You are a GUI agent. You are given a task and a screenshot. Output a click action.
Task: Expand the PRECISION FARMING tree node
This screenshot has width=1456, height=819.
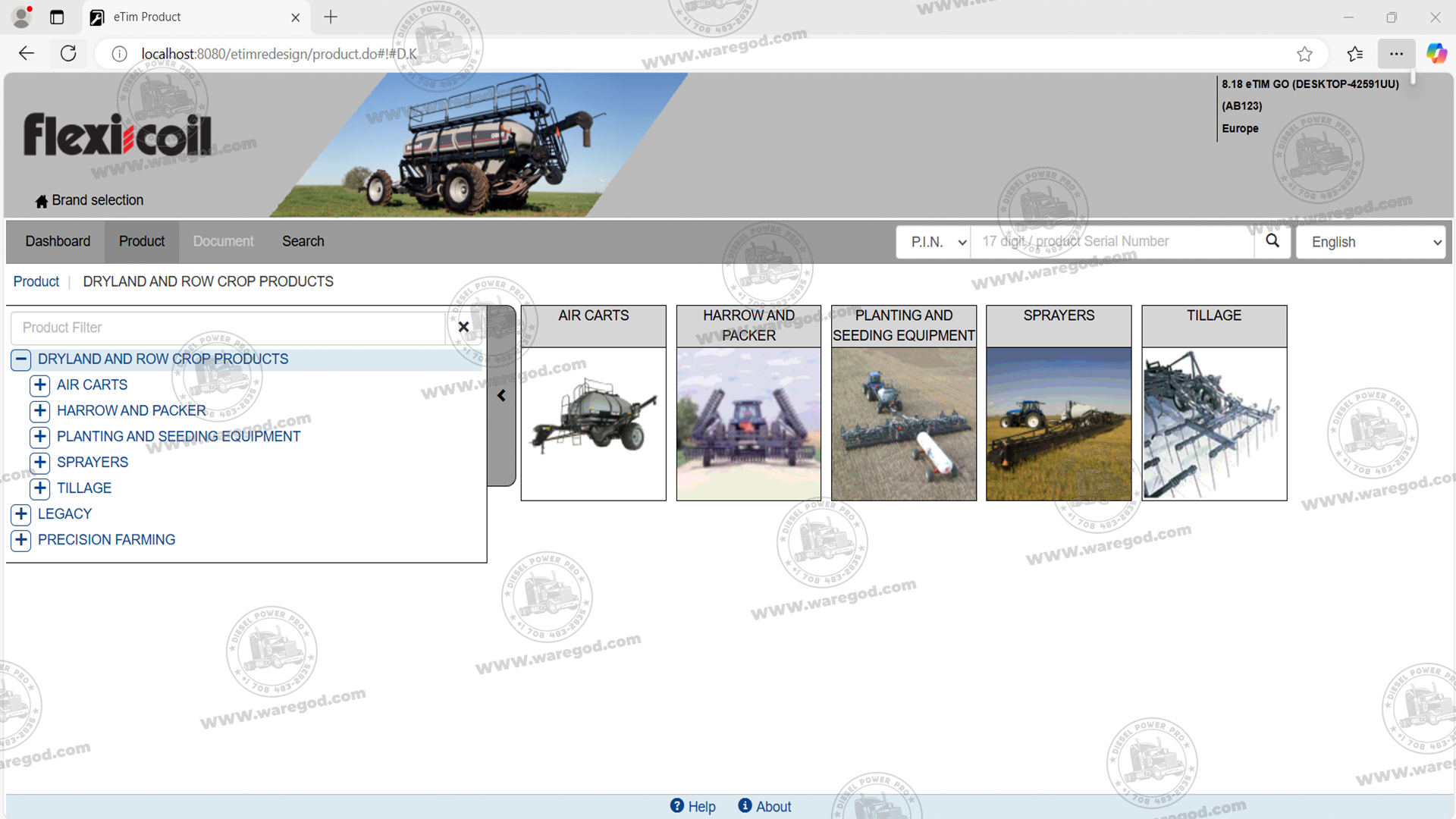tap(21, 540)
